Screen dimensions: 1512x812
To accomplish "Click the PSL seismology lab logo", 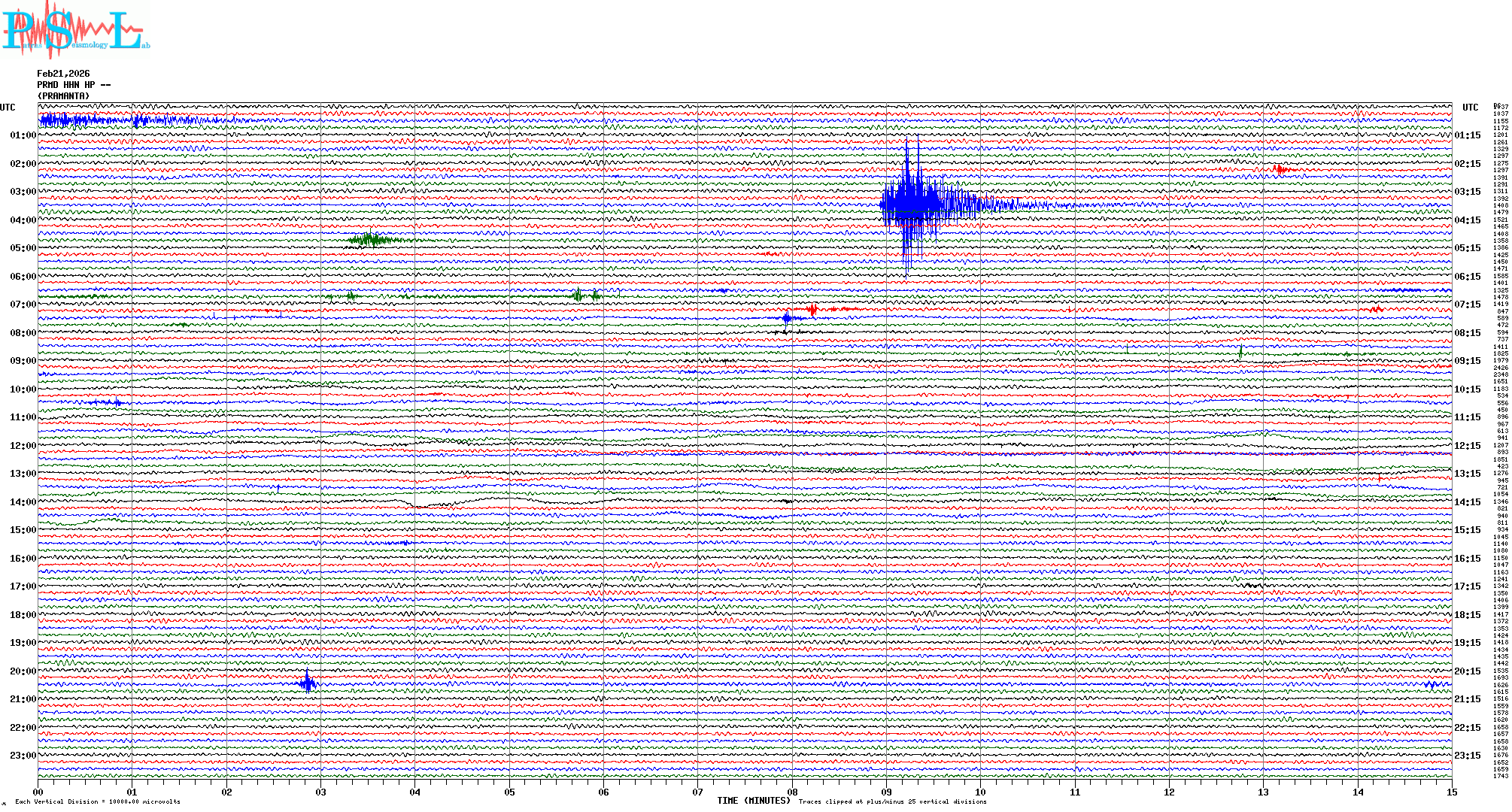I will coord(74,30).
